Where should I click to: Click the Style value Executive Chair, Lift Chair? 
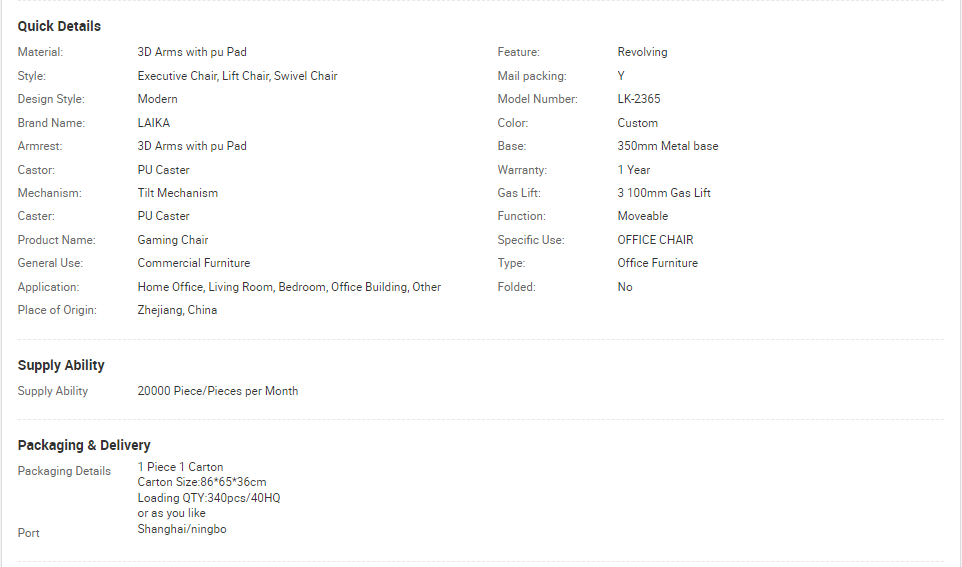coord(237,76)
